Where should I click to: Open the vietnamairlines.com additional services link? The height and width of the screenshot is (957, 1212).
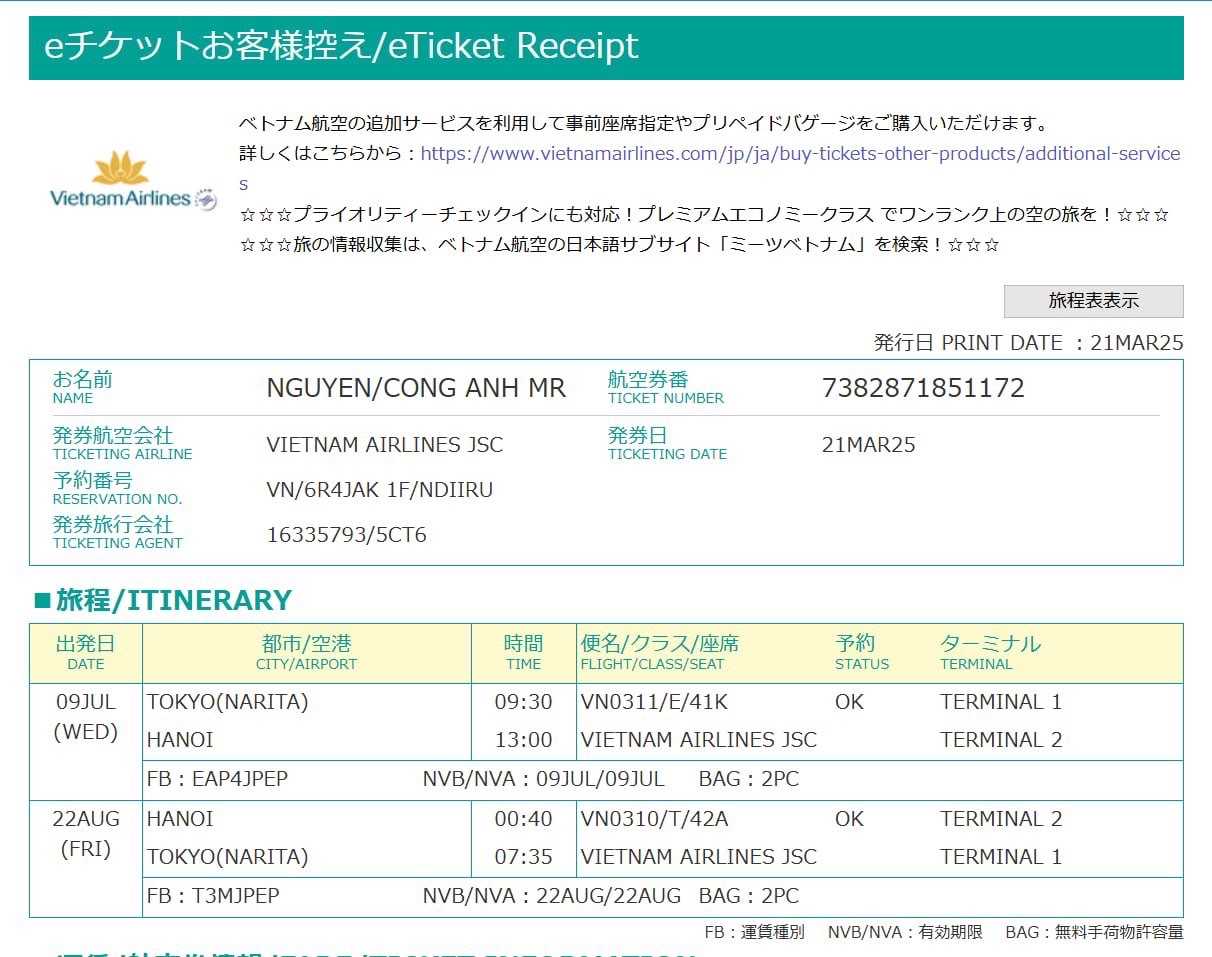pyautogui.click(x=799, y=154)
